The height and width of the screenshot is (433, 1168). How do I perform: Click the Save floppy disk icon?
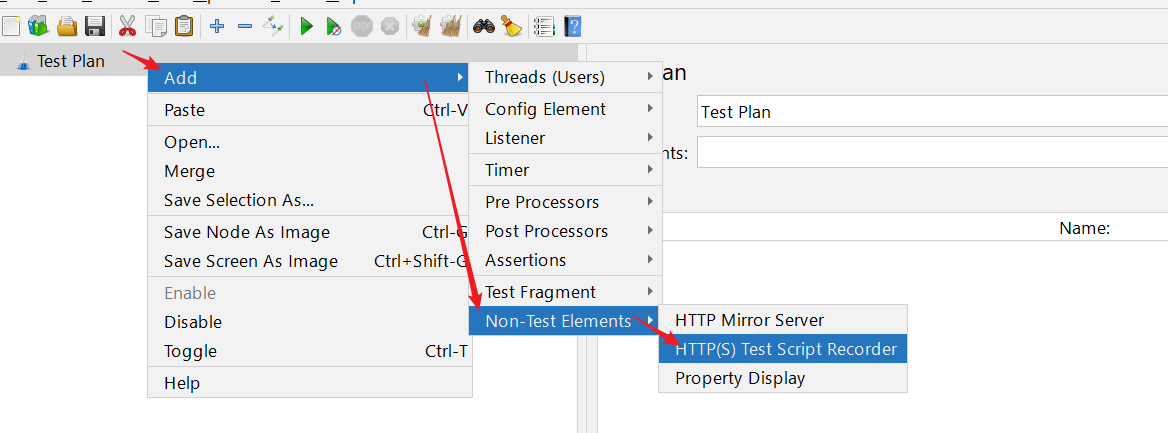pyautogui.click(x=95, y=26)
